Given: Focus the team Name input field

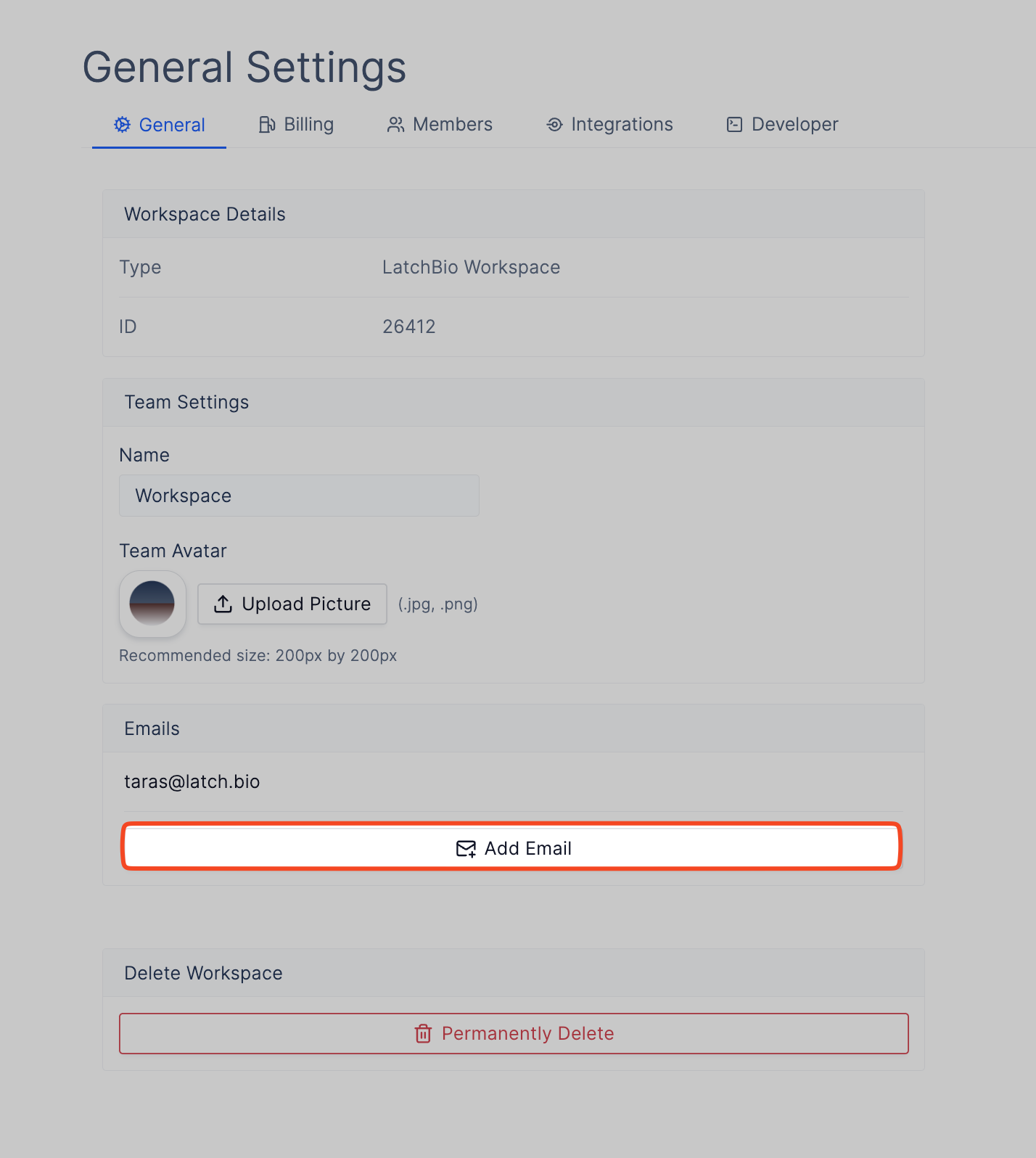Looking at the screenshot, I should (x=299, y=496).
